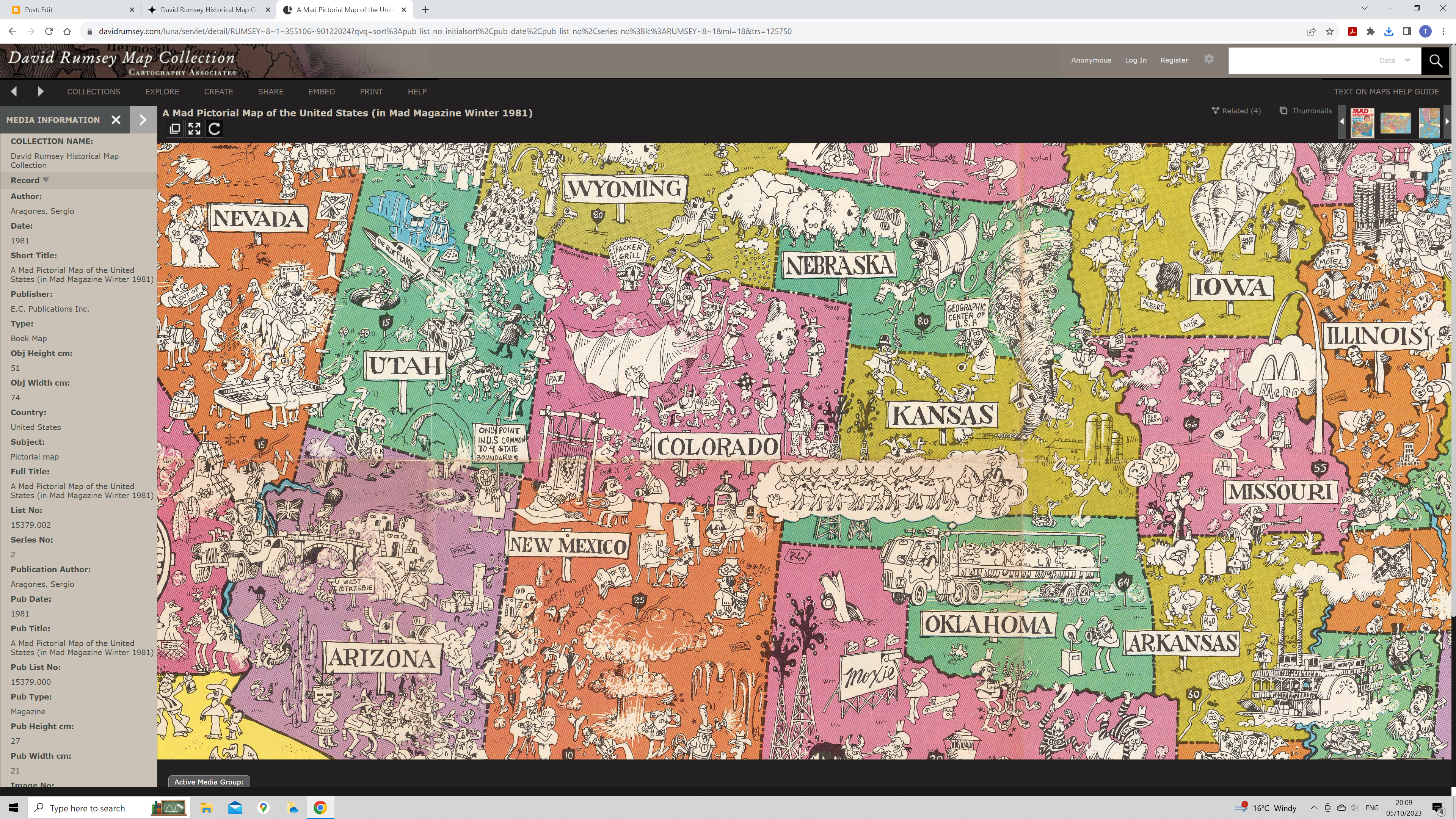
Task: Bookmark this page with the star icon
Action: pyautogui.click(x=1329, y=31)
